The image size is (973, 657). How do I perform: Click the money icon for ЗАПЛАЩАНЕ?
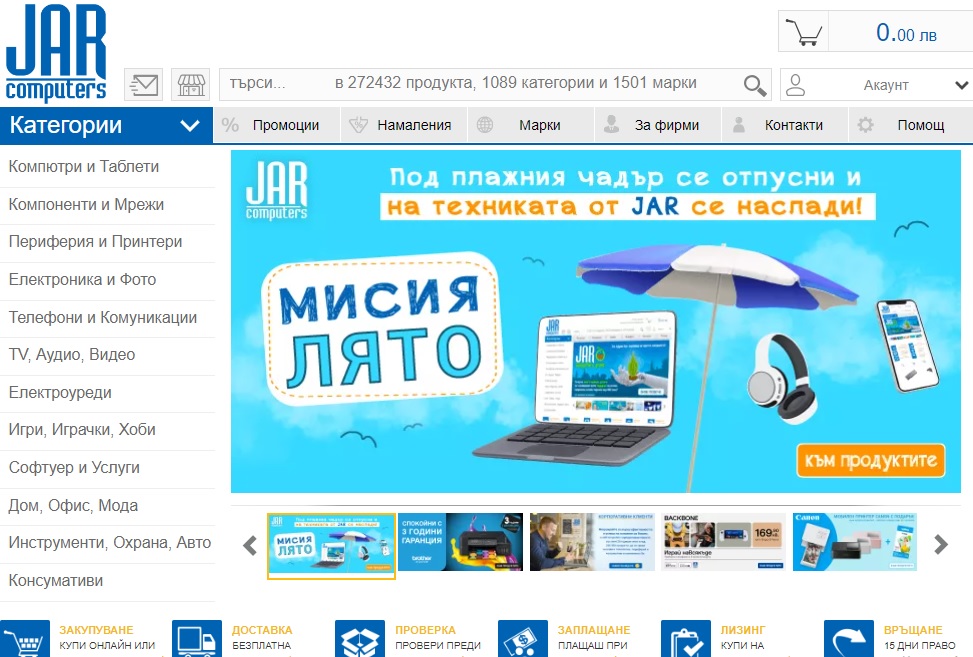click(523, 638)
